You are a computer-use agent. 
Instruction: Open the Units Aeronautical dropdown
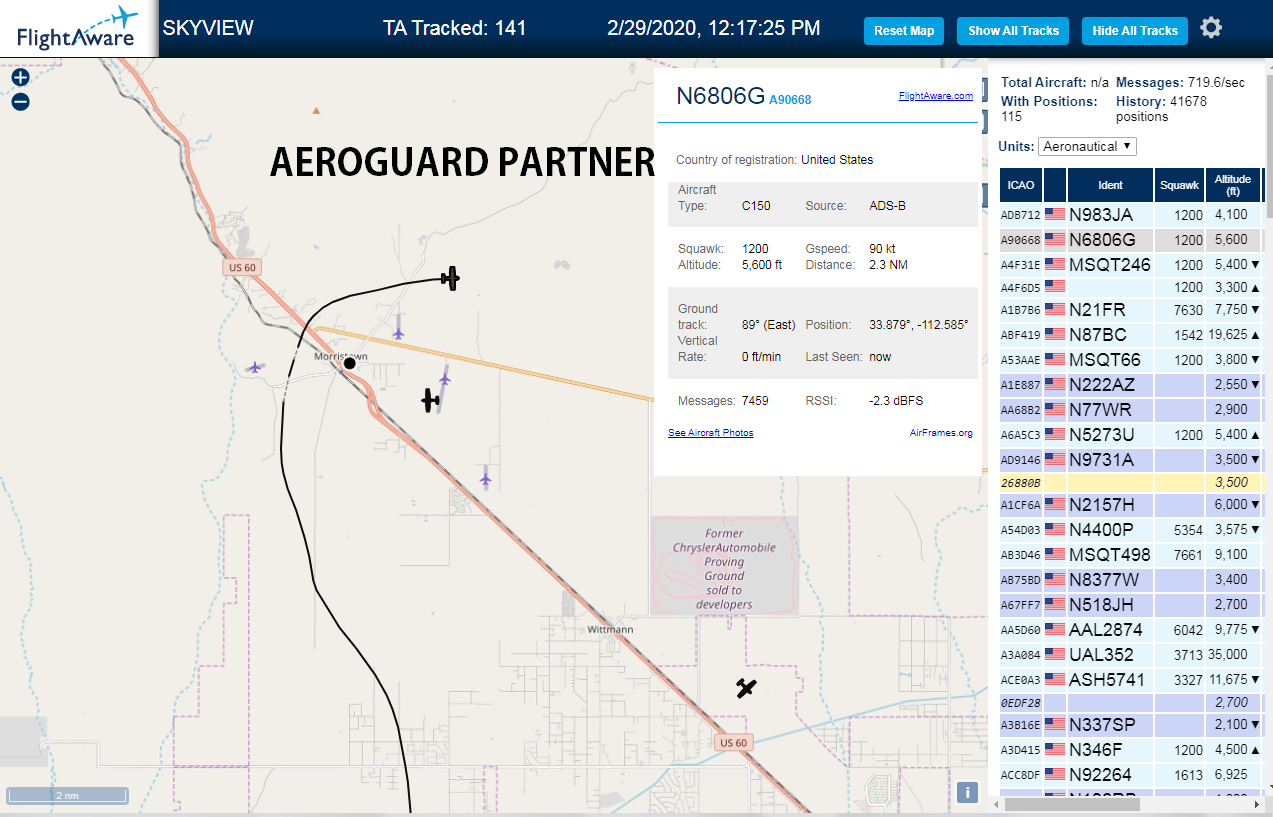pos(1087,146)
